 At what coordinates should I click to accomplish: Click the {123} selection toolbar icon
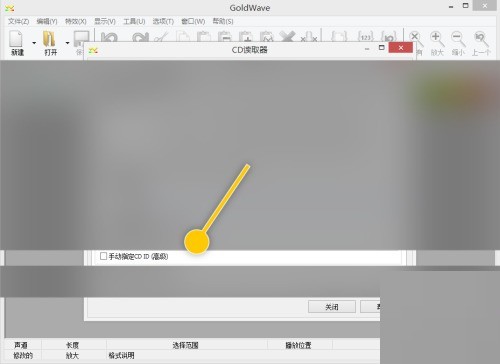click(x=365, y=37)
